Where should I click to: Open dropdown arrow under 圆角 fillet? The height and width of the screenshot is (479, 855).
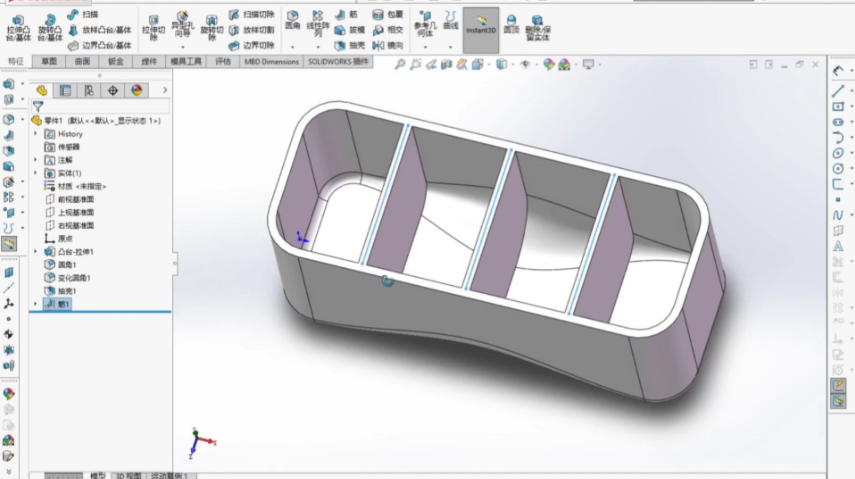(x=293, y=47)
